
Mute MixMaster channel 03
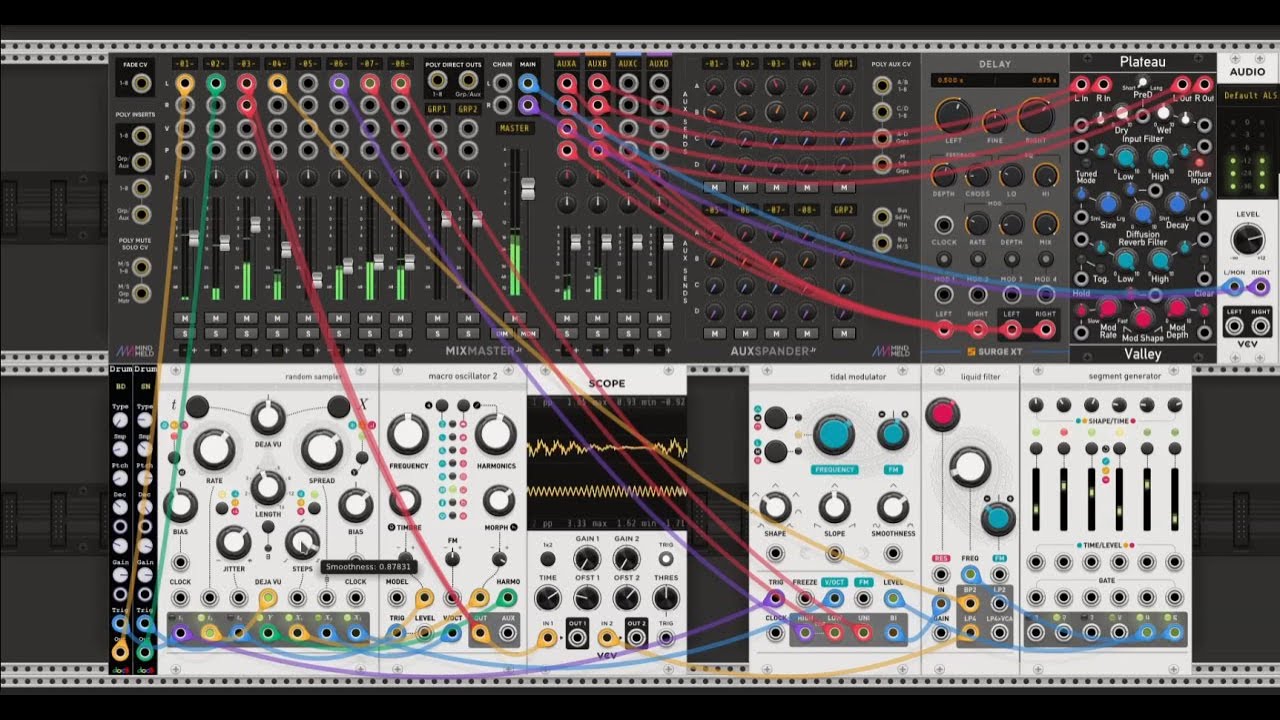tap(246, 318)
